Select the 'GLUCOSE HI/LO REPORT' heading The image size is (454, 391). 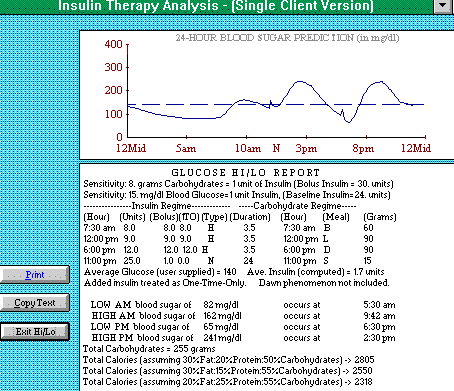point(246,173)
